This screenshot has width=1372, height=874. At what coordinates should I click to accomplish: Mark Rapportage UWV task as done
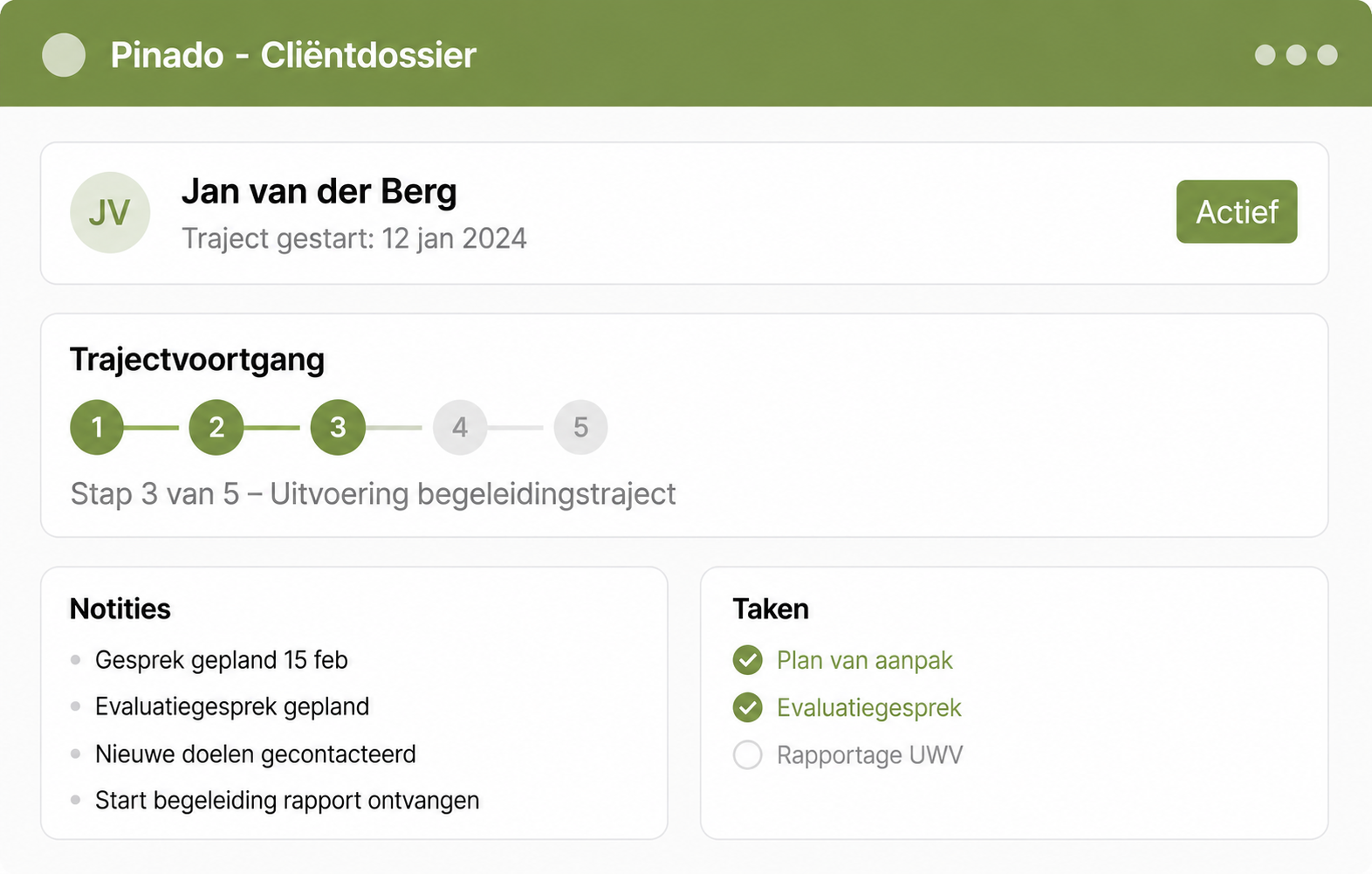point(748,754)
